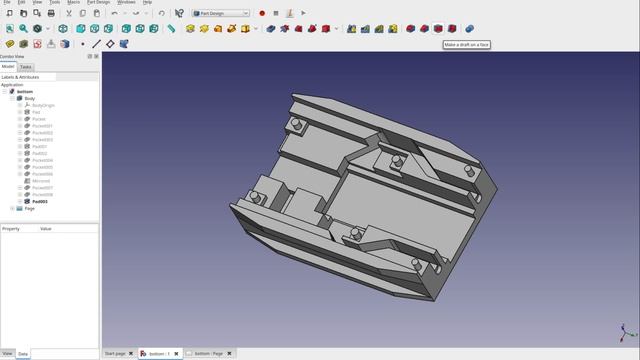This screenshot has height=360, width=640.
Task: Set the bottom view cube icon
Action: click(x=140, y=29)
